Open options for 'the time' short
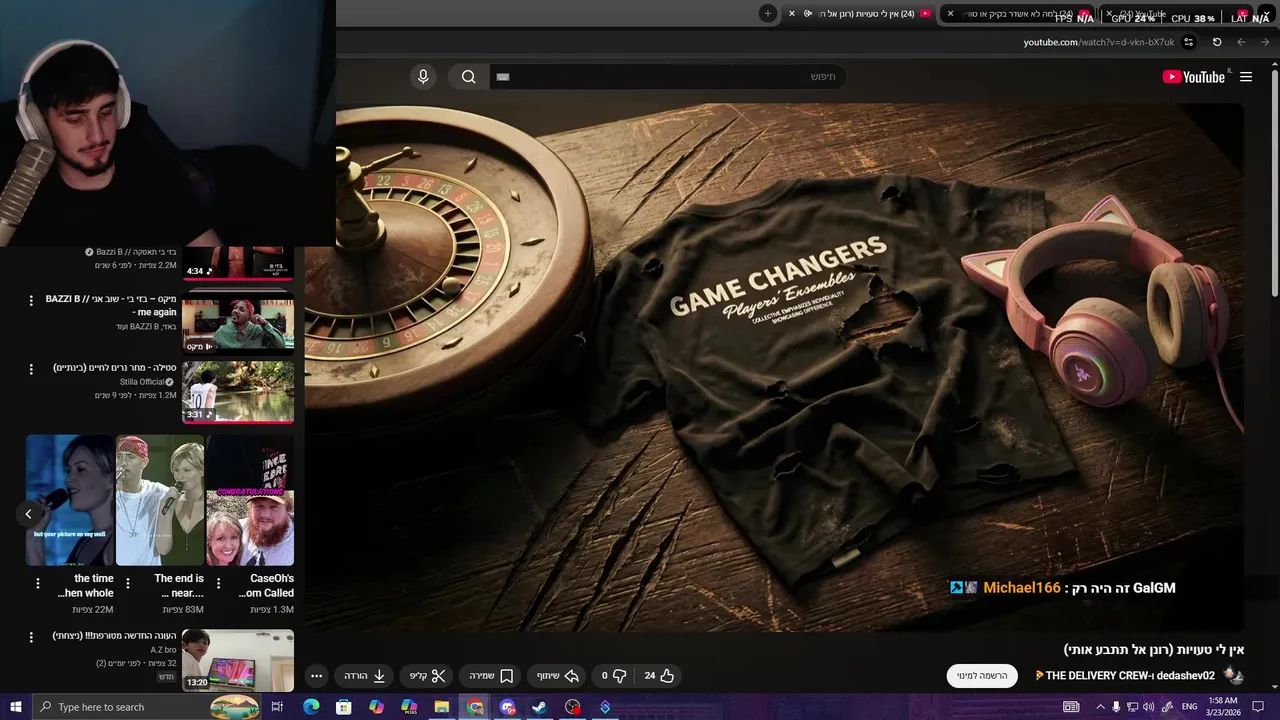This screenshot has height=720, width=1280. pos(38,583)
